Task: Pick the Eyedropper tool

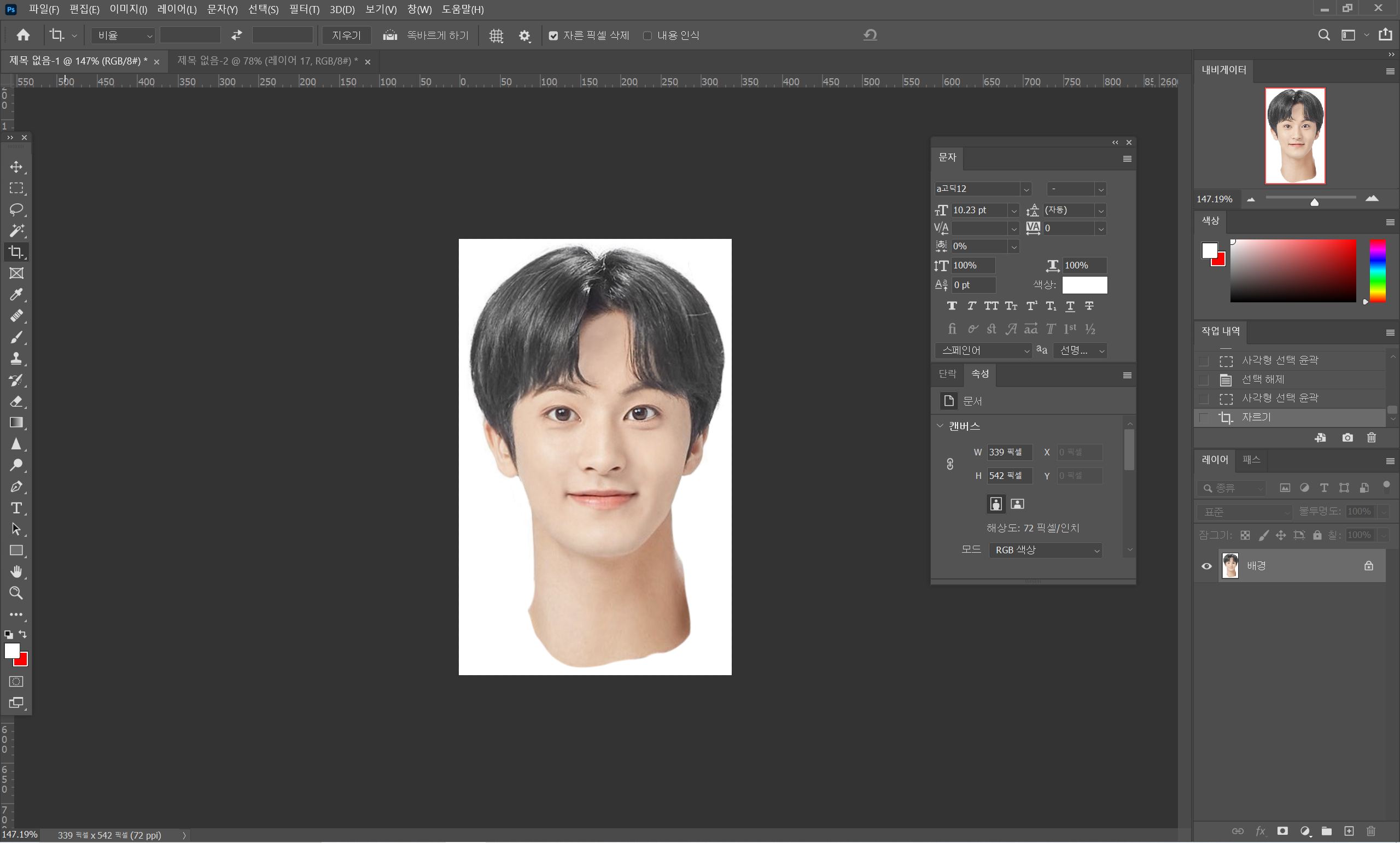Action: pos(16,295)
